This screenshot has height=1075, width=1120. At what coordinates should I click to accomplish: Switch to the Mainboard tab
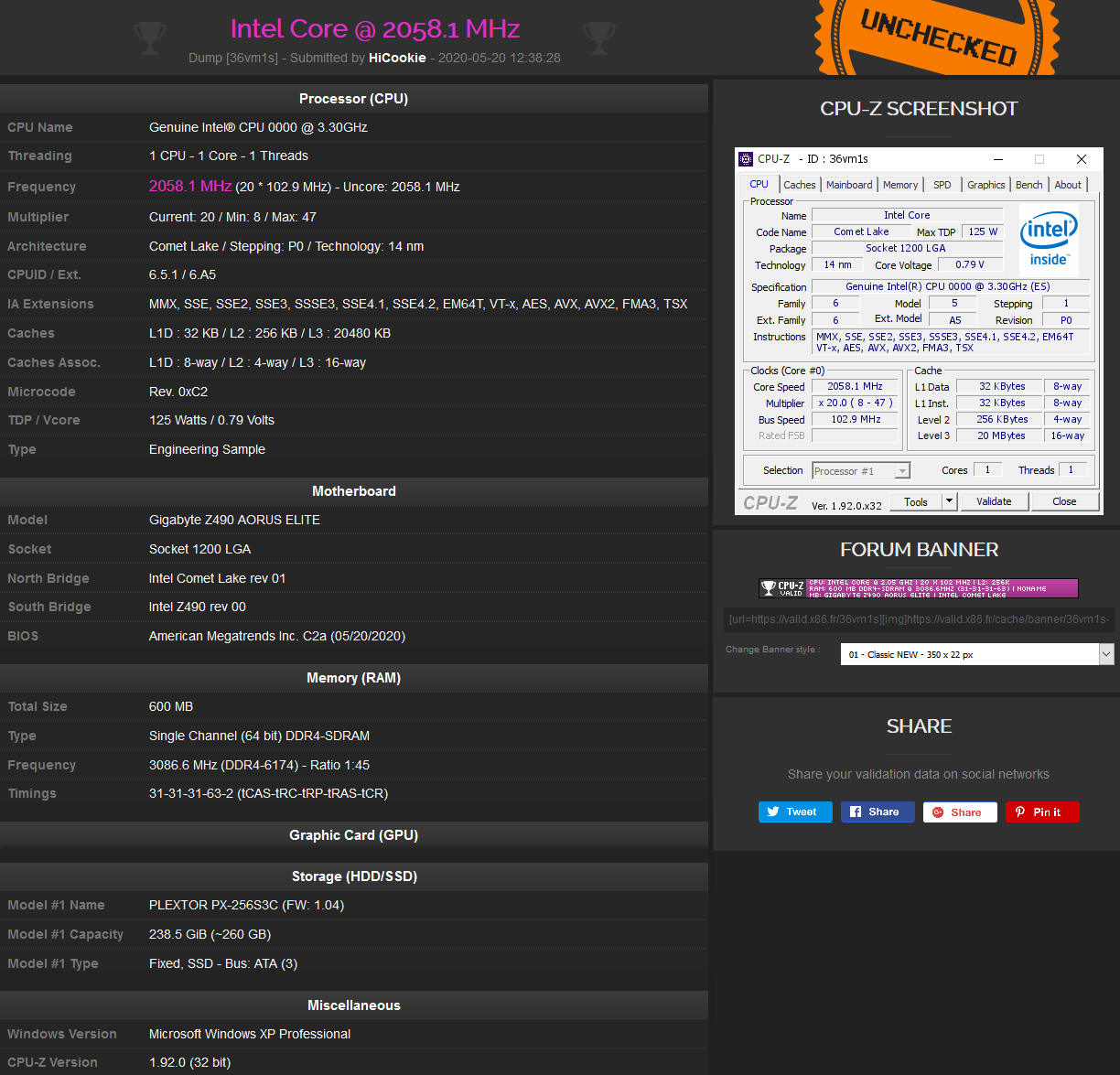(x=849, y=185)
